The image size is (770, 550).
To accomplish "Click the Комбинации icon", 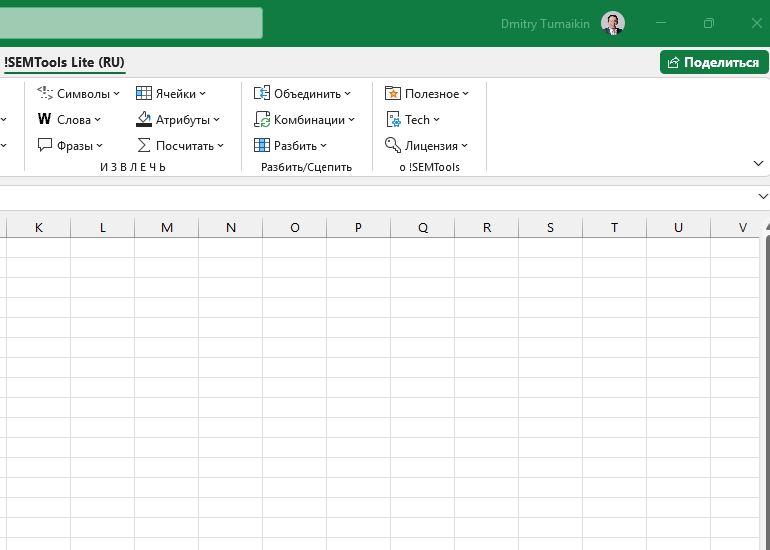I will point(262,119).
